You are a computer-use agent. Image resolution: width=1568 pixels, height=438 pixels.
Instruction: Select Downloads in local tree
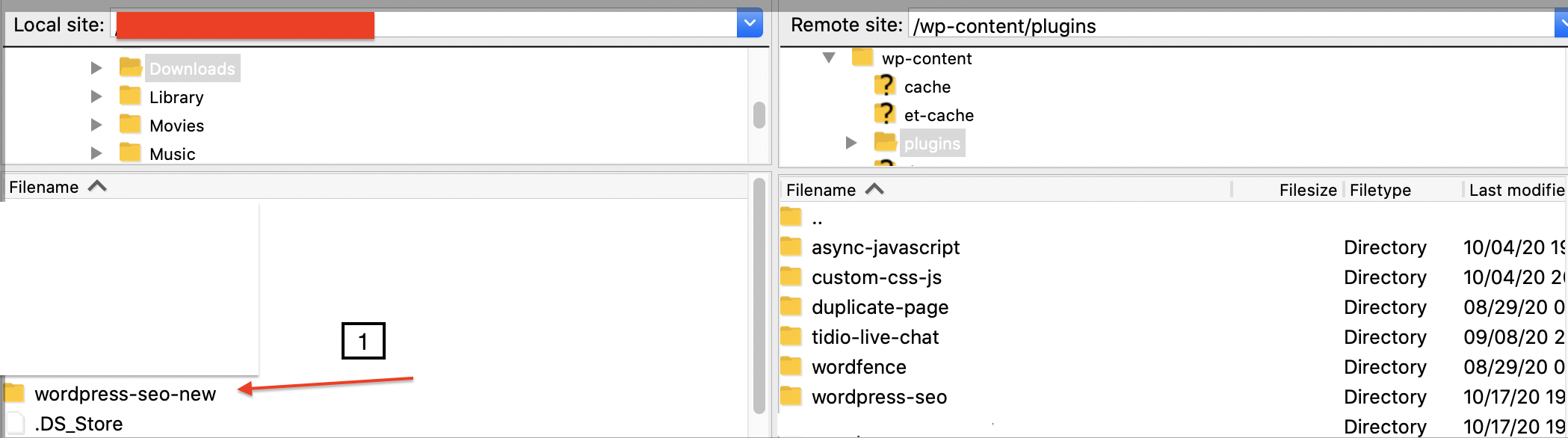(192, 69)
